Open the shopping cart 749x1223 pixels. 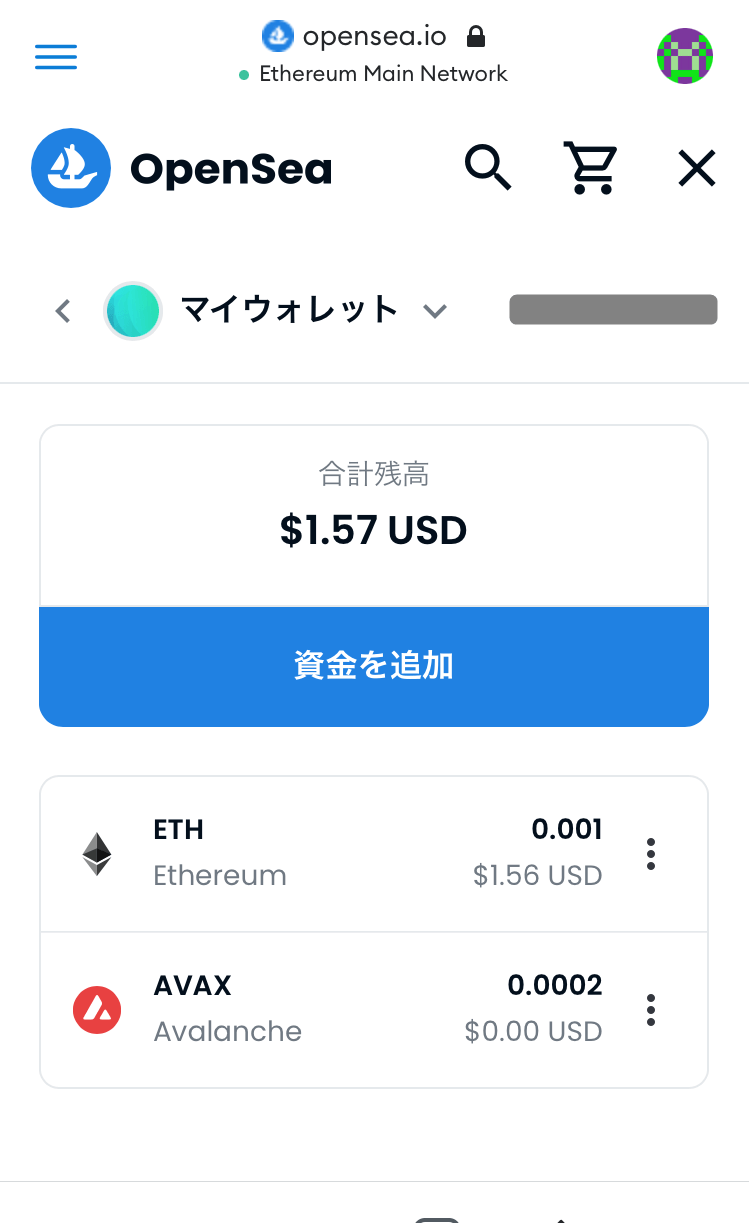click(x=590, y=167)
